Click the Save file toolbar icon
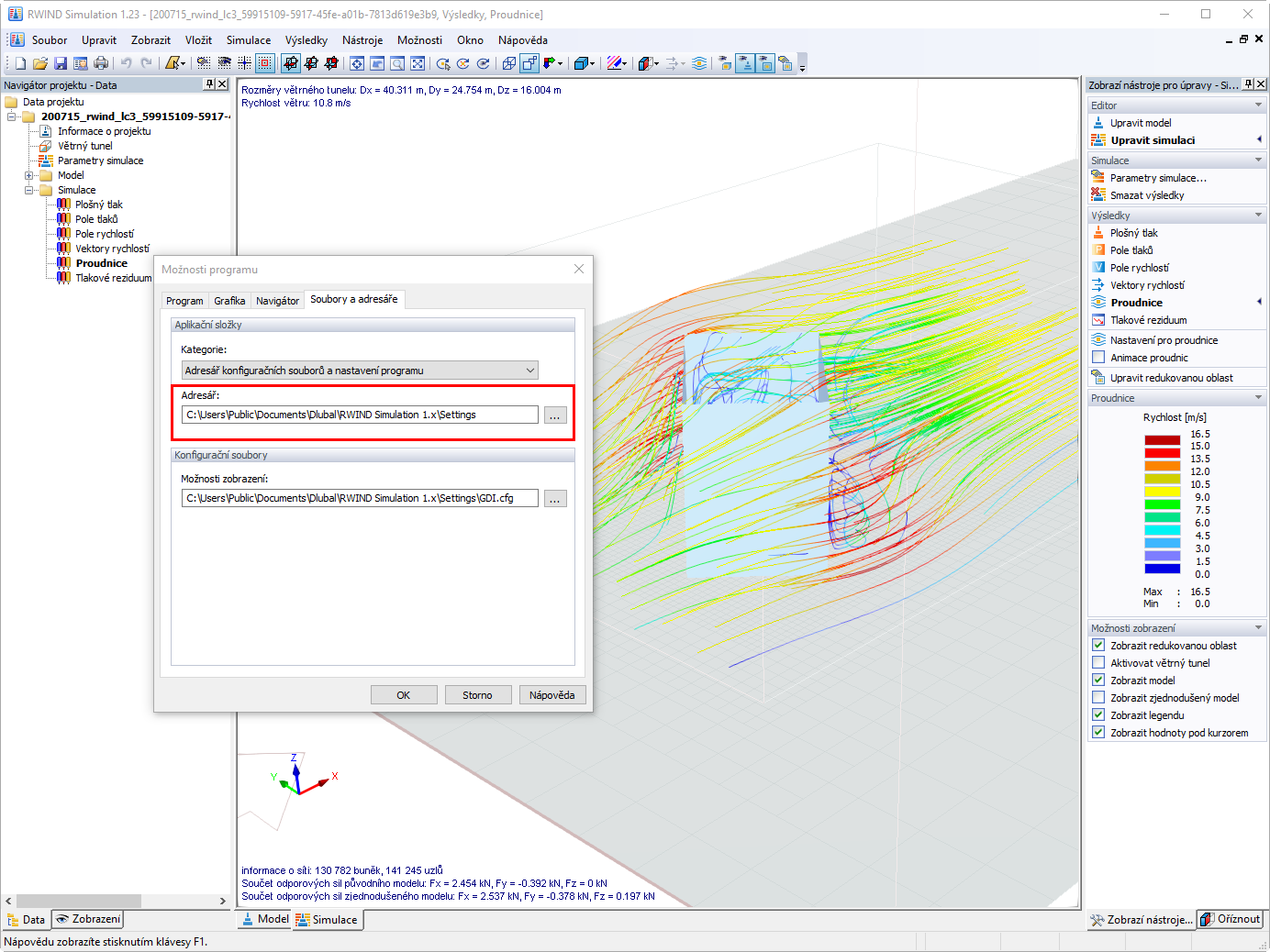The height and width of the screenshot is (952, 1270). (61, 63)
